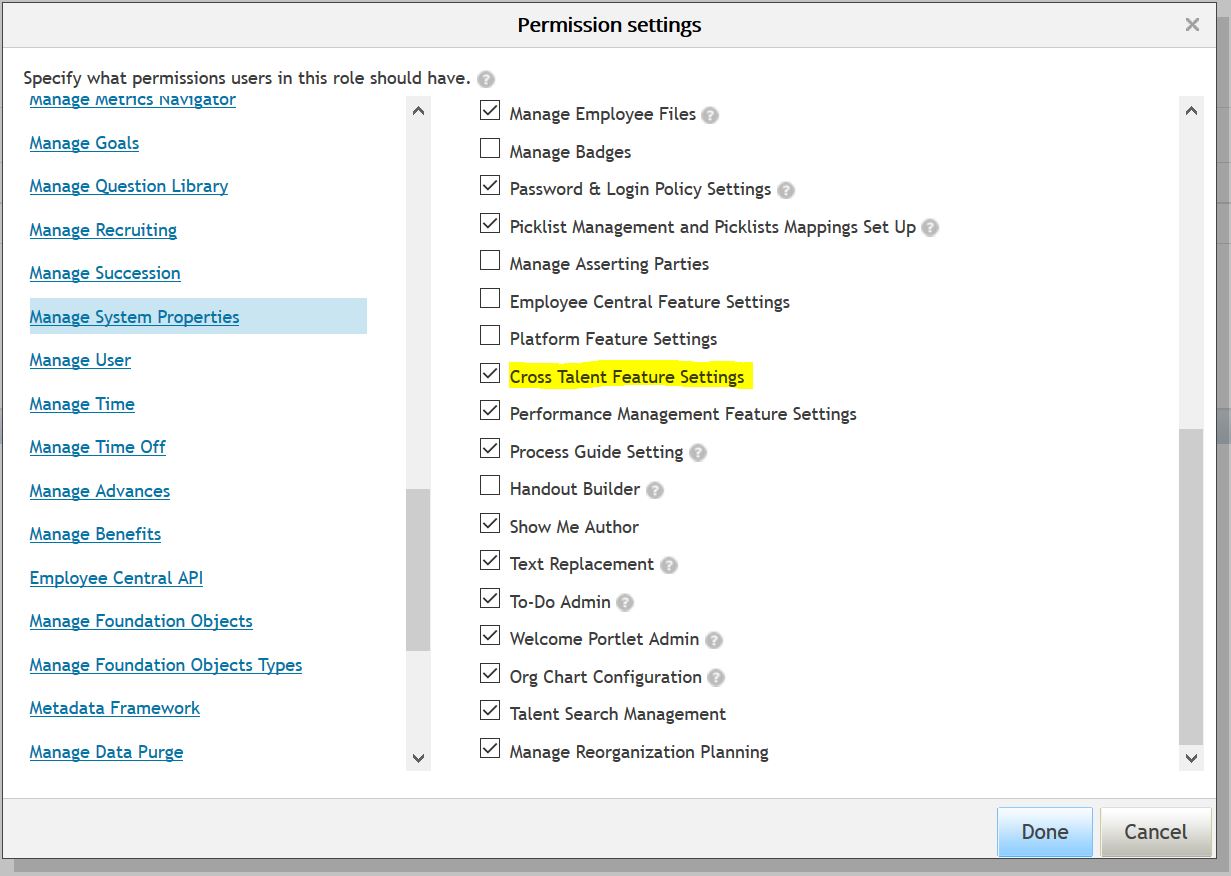This screenshot has height=876, width=1231.
Task: Uncheck Picklist Management and Picklists Mappings checkbox
Action: 490,224
